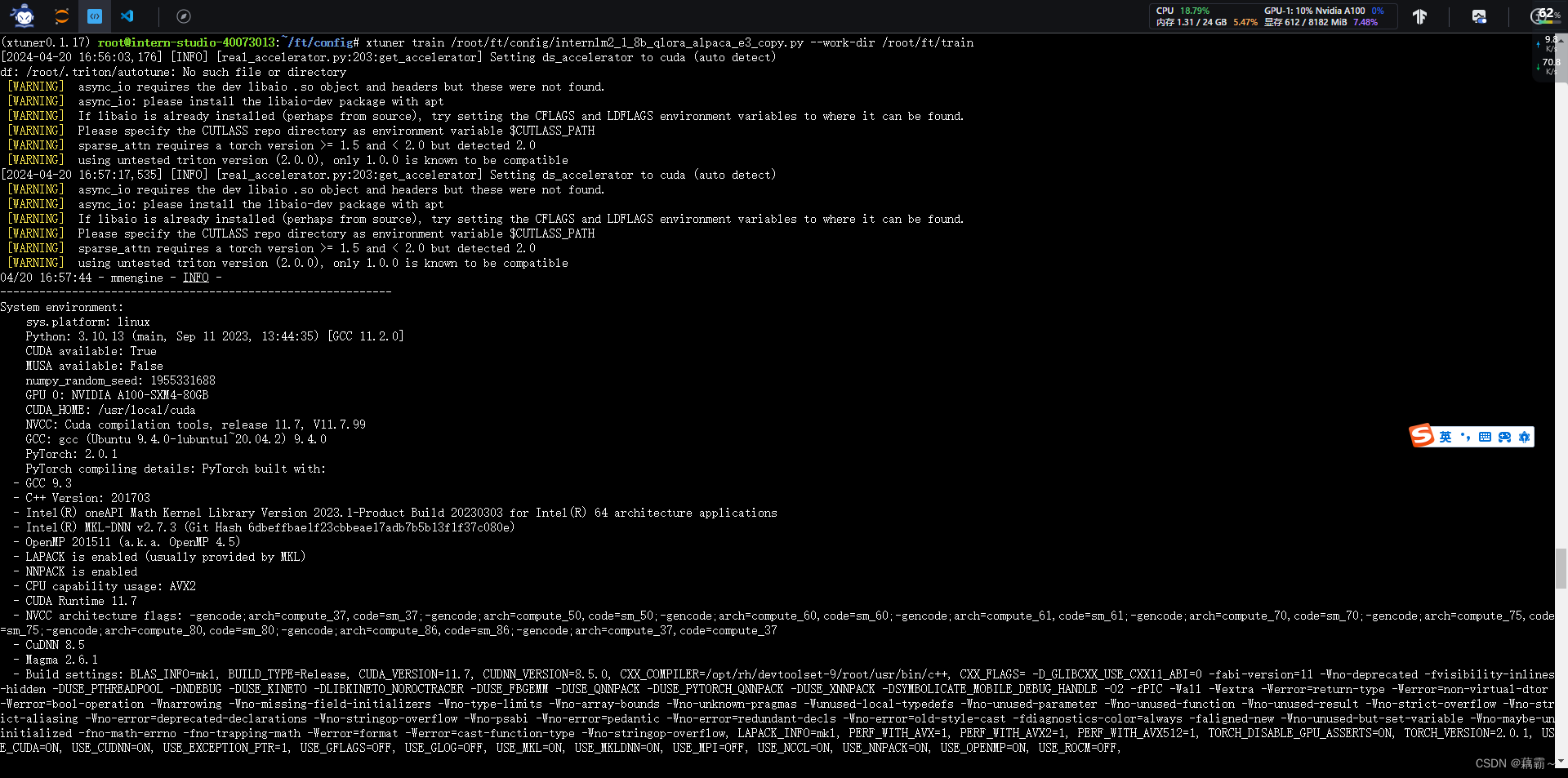Click 'df: /root/.triton/autotune' error line
Image resolution: width=1568 pixels, height=778 pixels.
click(x=173, y=72)
